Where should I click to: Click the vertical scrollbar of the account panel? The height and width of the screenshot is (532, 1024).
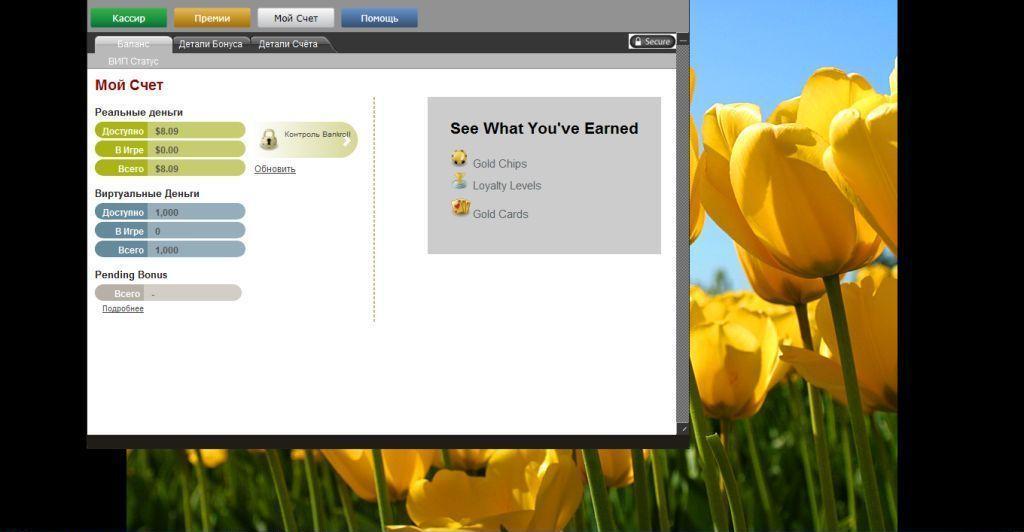pyautogui.click(x=684, y=240)
